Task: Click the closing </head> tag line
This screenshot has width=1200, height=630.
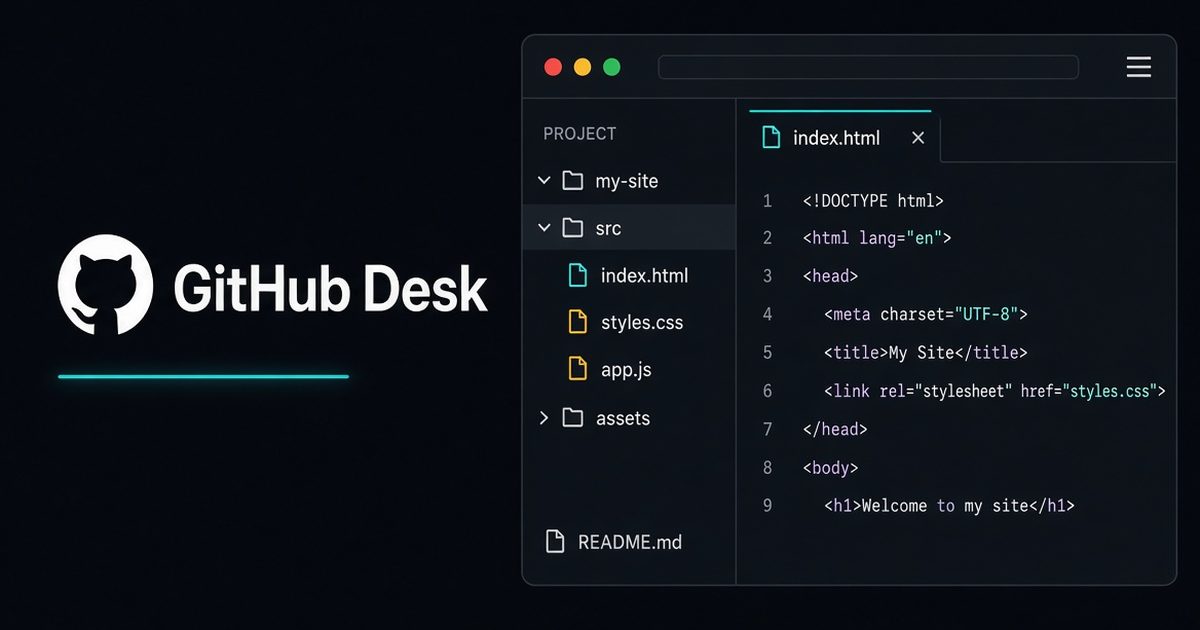Action: [x=835, y=429]
